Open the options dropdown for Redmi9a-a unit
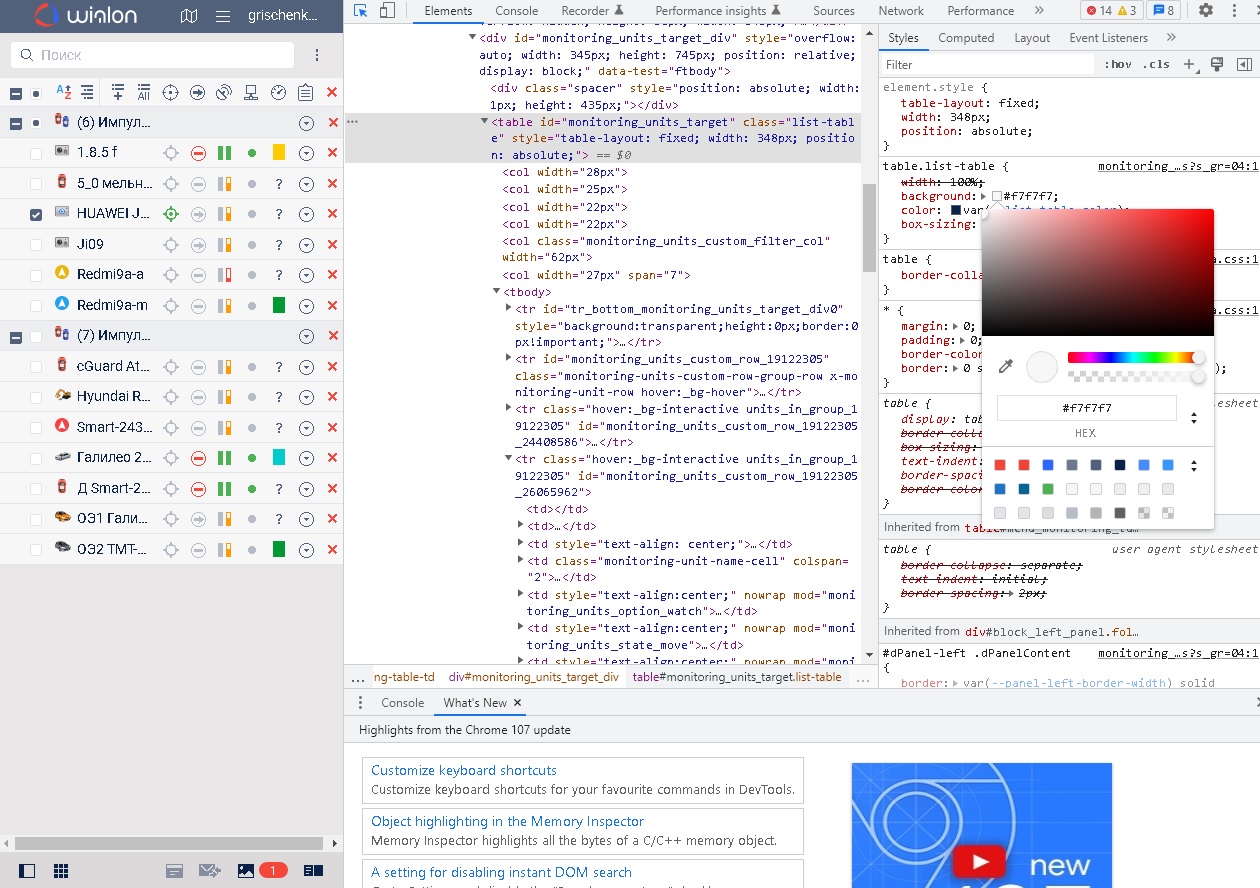This screenshot has width=1260, height=888. (306, 275)
